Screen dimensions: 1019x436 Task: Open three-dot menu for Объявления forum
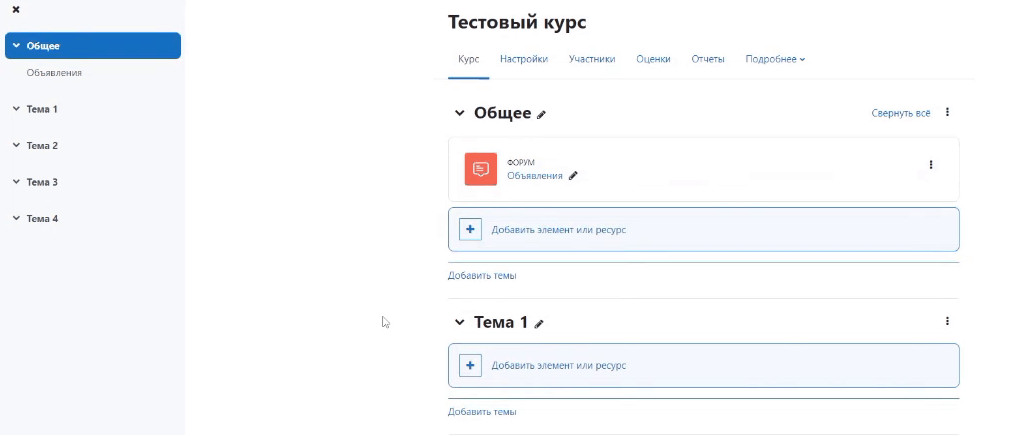931,165
